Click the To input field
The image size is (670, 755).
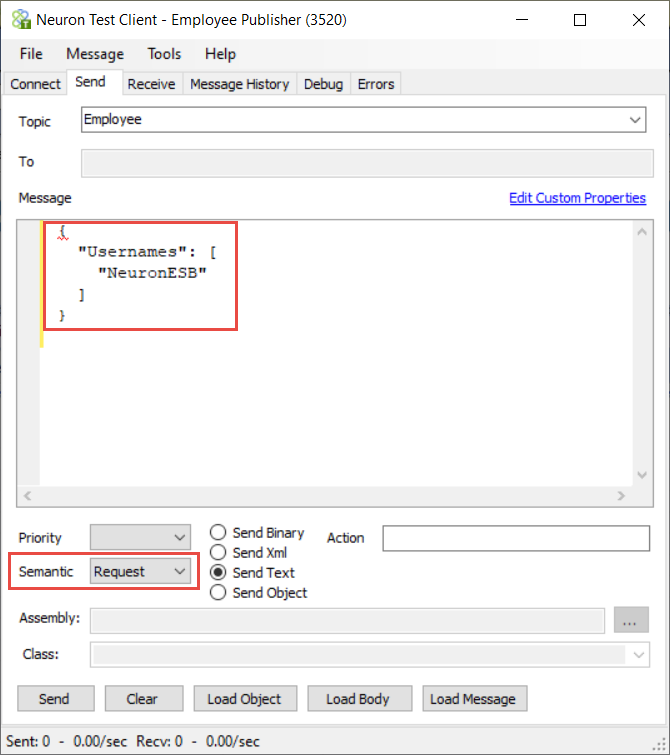pyautogui.click(x=367, y=163)
